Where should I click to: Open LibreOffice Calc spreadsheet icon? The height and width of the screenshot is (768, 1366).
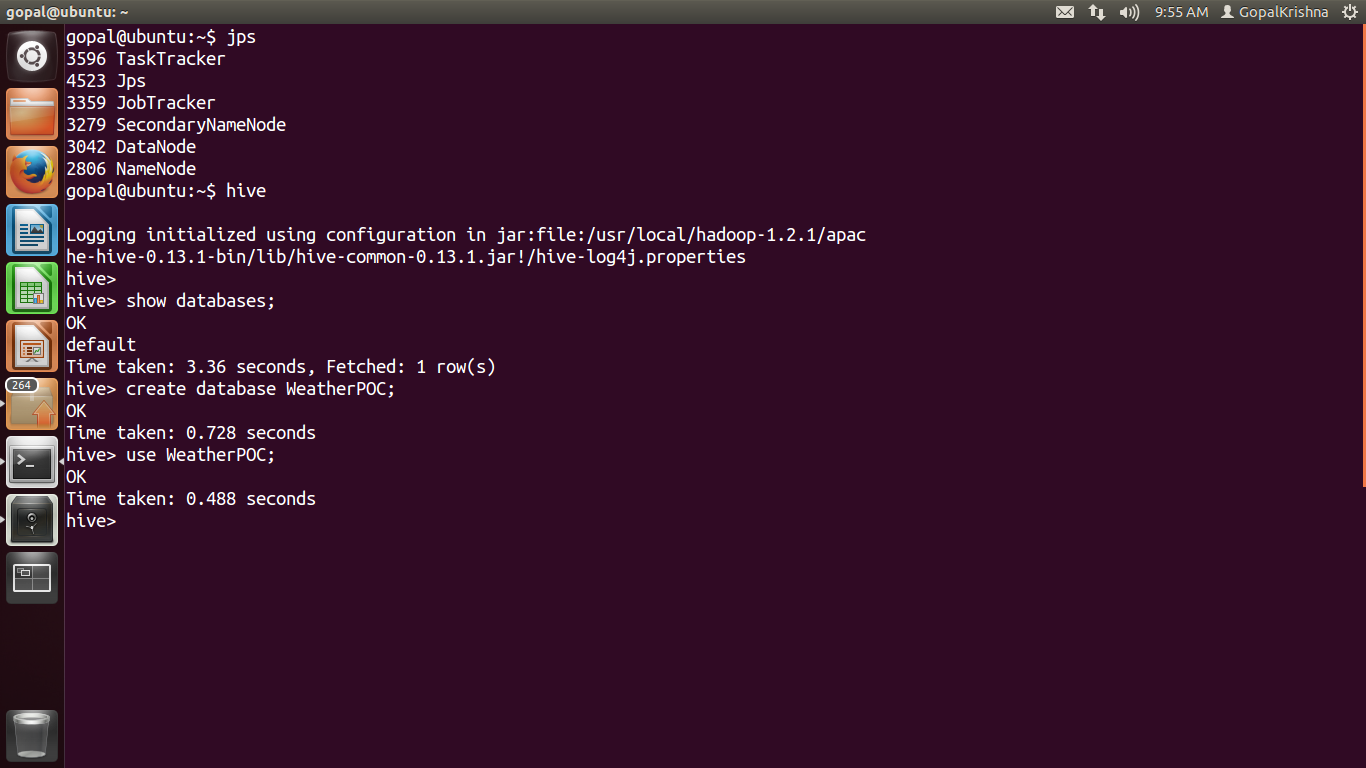tap(32, 288)
